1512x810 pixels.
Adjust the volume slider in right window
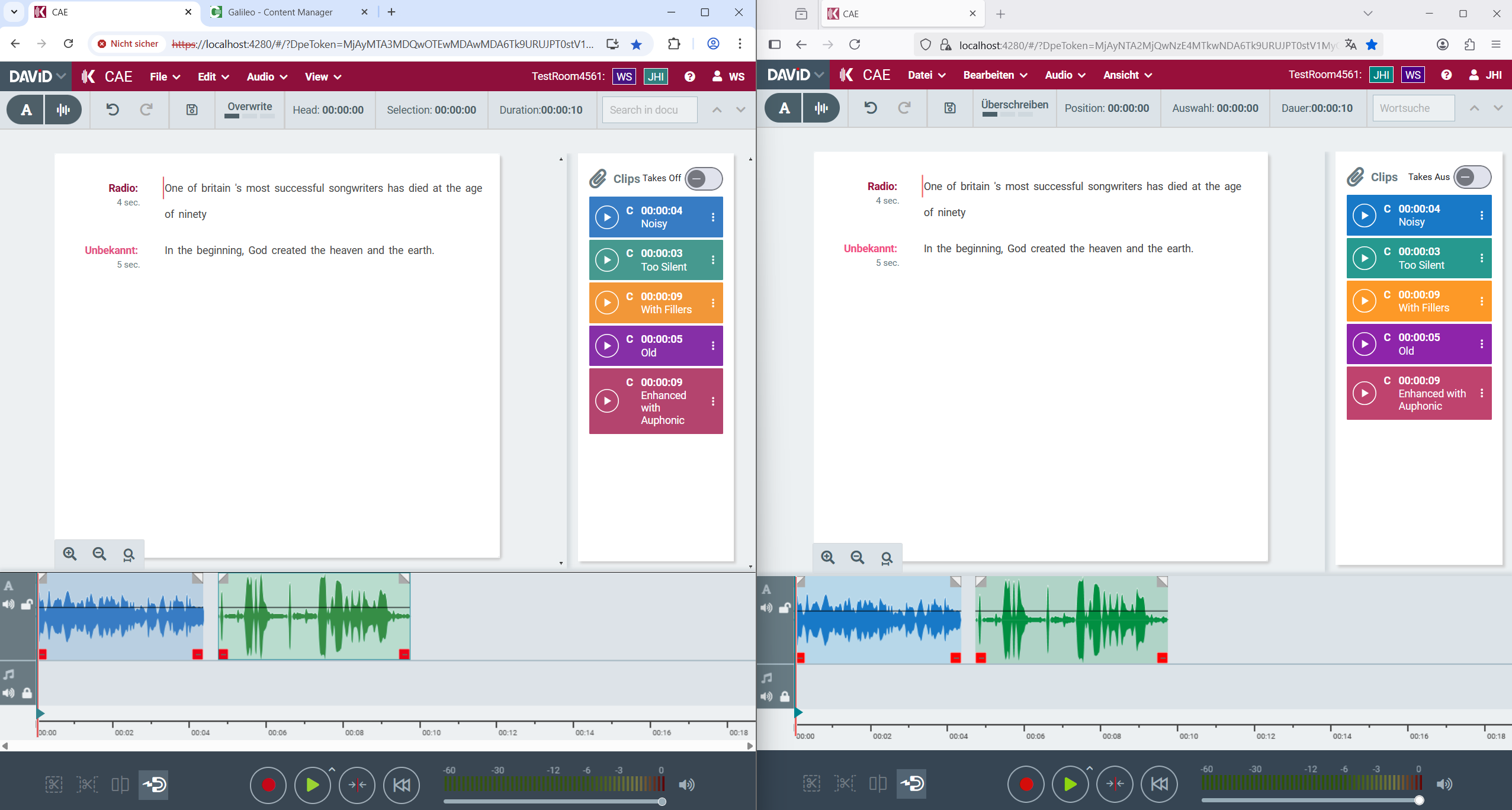click(x=1419, y=801)
